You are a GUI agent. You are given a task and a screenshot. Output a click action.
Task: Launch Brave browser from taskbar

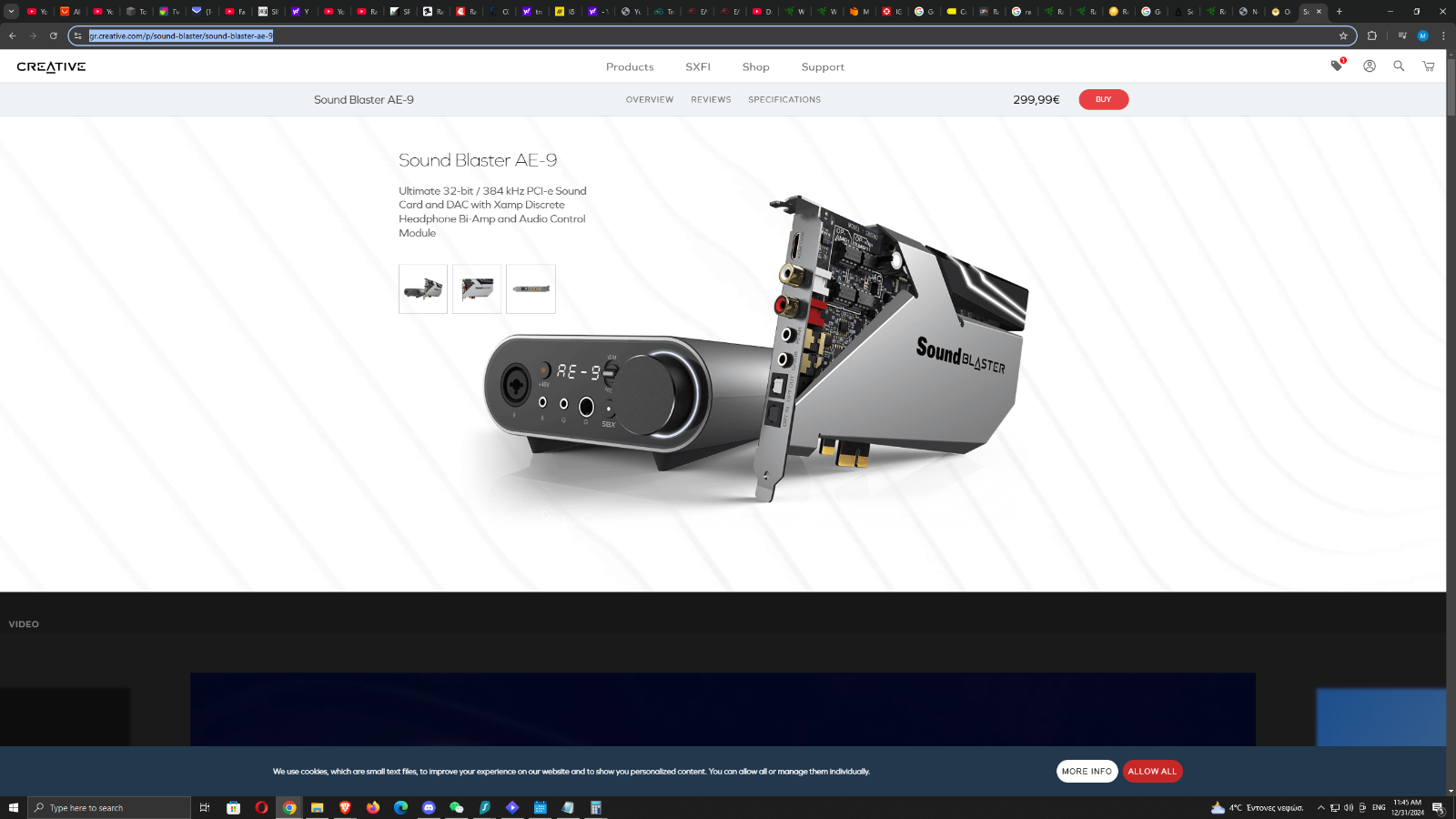(345, 807)
